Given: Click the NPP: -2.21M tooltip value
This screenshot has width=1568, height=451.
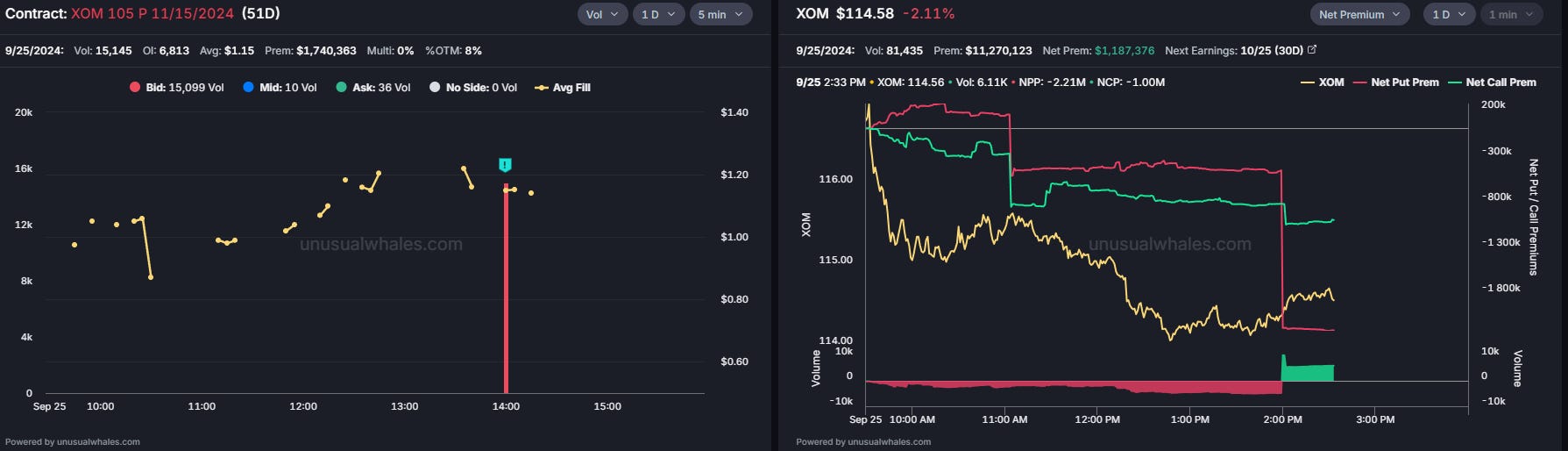Looking at the screenshot, I should coord(1052,82).
